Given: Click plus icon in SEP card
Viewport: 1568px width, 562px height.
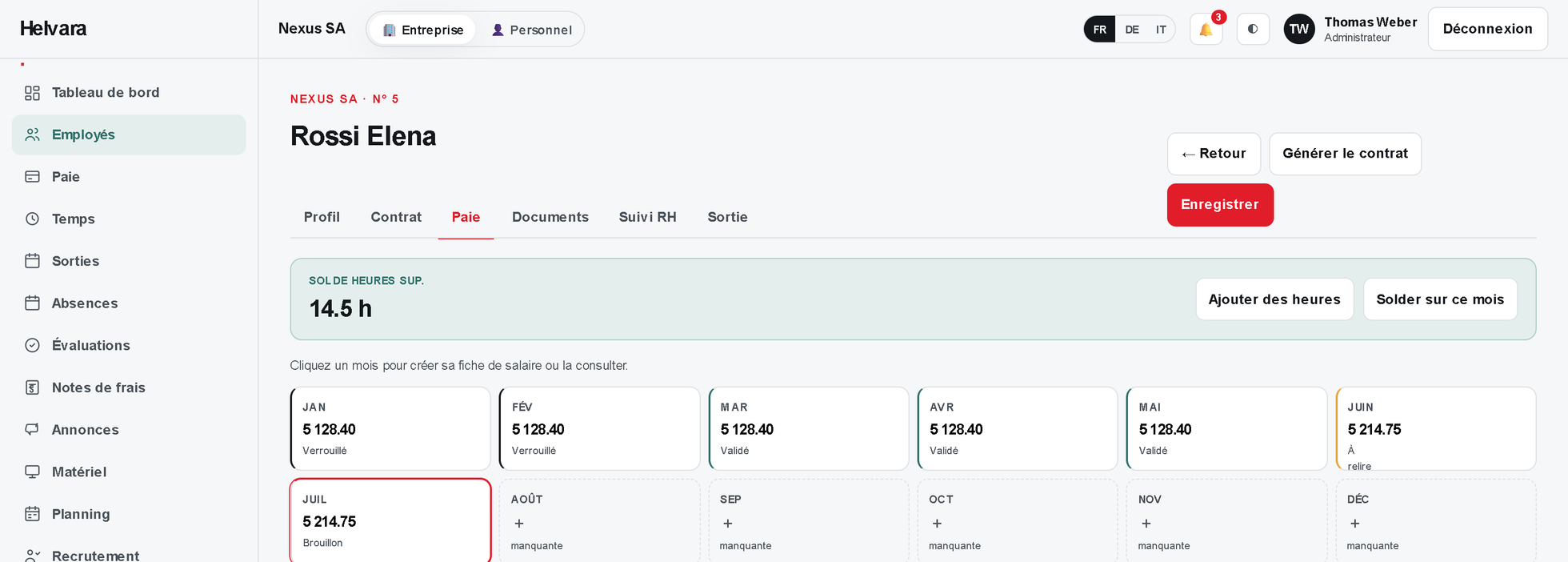Looking at the screenshot, I should [728, 524].
